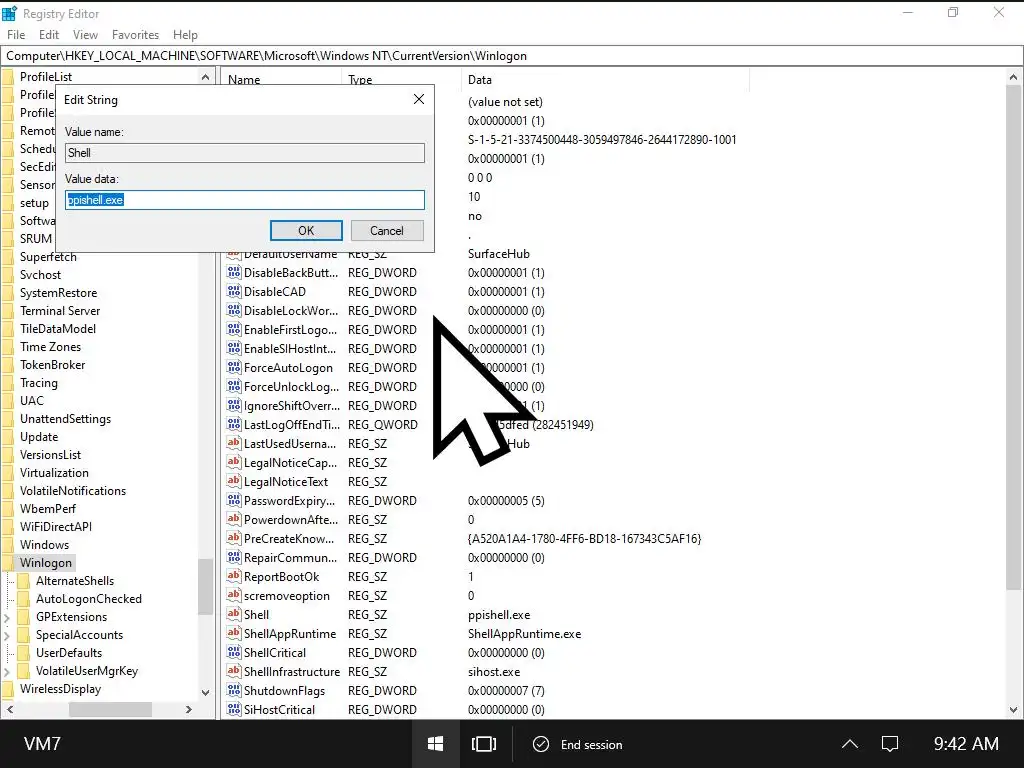Open the Help menu
The width and height of the screenshot is (1024, 768).
[x=185, y=35]
